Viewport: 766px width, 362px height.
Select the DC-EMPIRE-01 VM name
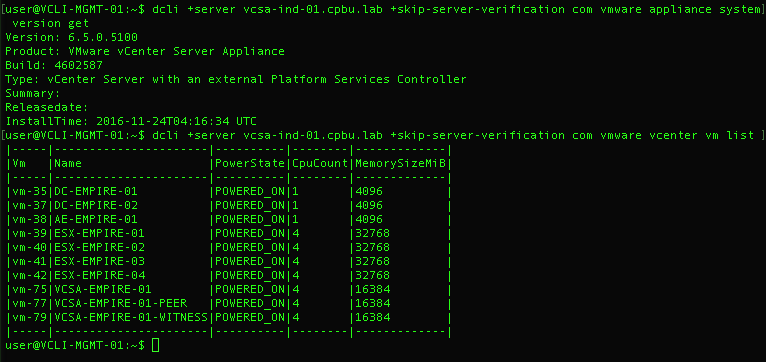pyautogui.click(x=96, y=191)
